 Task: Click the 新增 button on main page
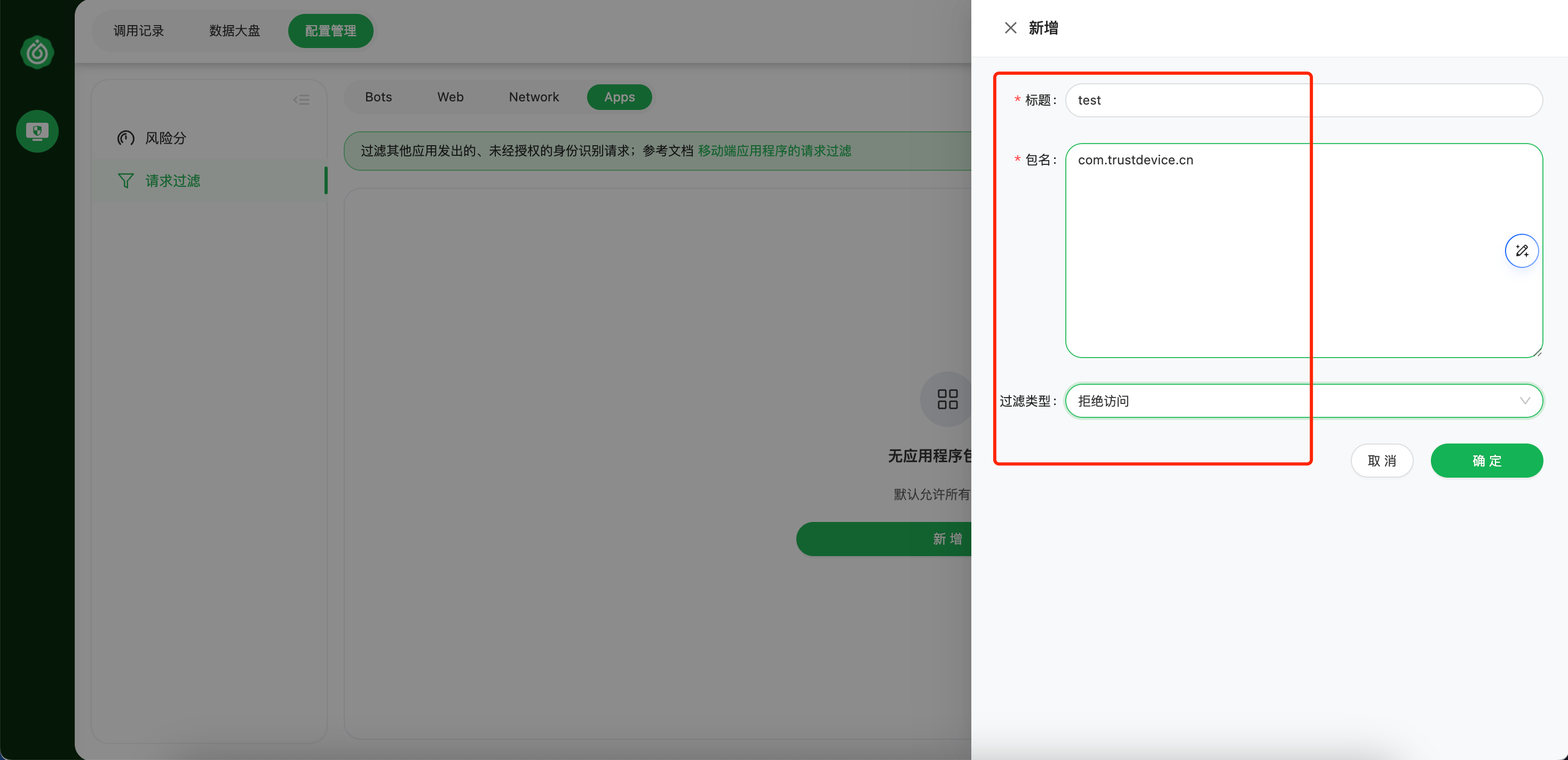pyautogui.click(x=884, y=539)
